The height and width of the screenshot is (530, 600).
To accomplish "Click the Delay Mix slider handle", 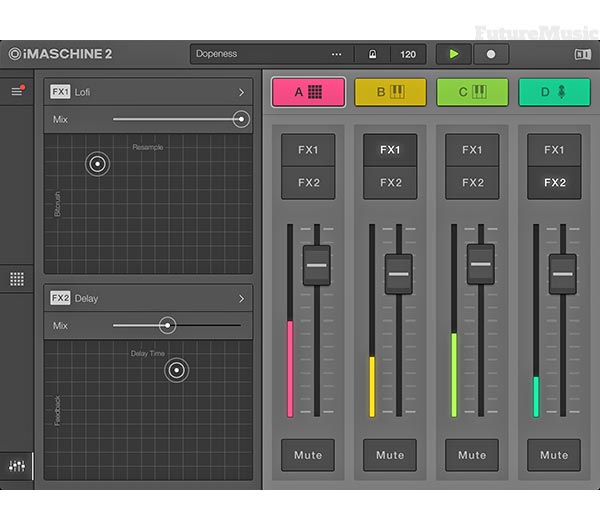I will tap(167, 326).
